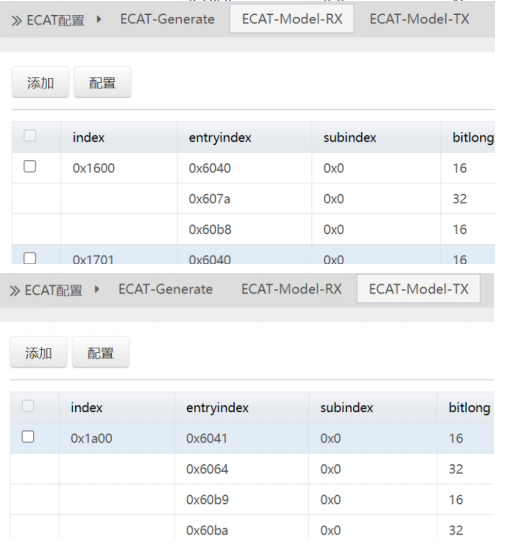Click the 配置 button in RX panel
512x549 pixels.
pos(102,82)
